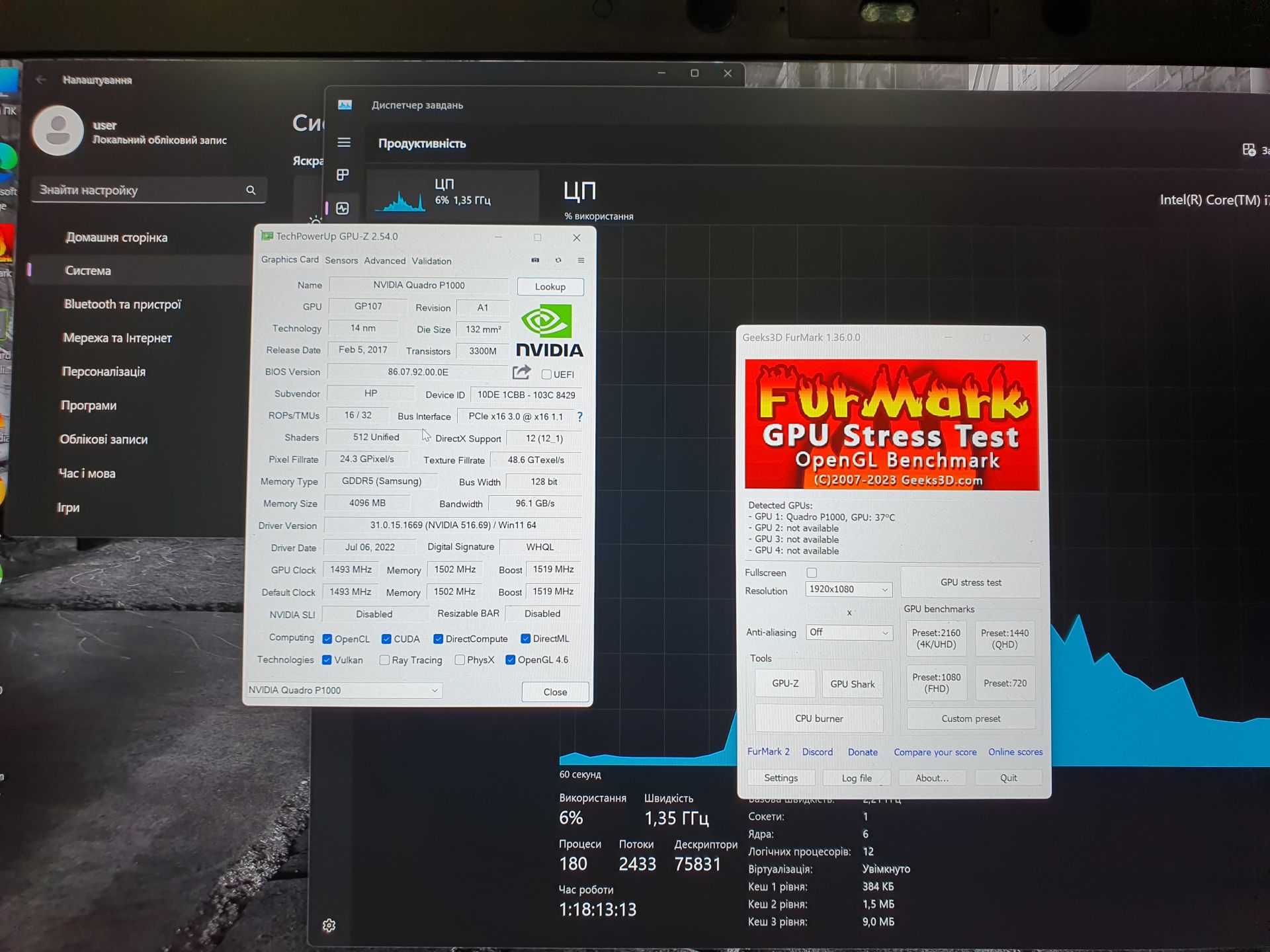Open the FurMark Online scores link
Image resolution: width=1270 pixels, height=952 pixels.
[1015, 752]
